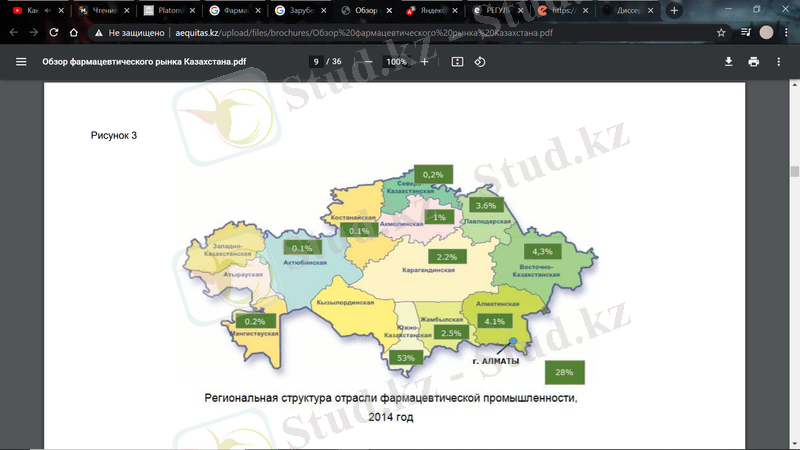Close the Platonus tab
This screenshot has width=800, height=450.
(x=192, y=10)
